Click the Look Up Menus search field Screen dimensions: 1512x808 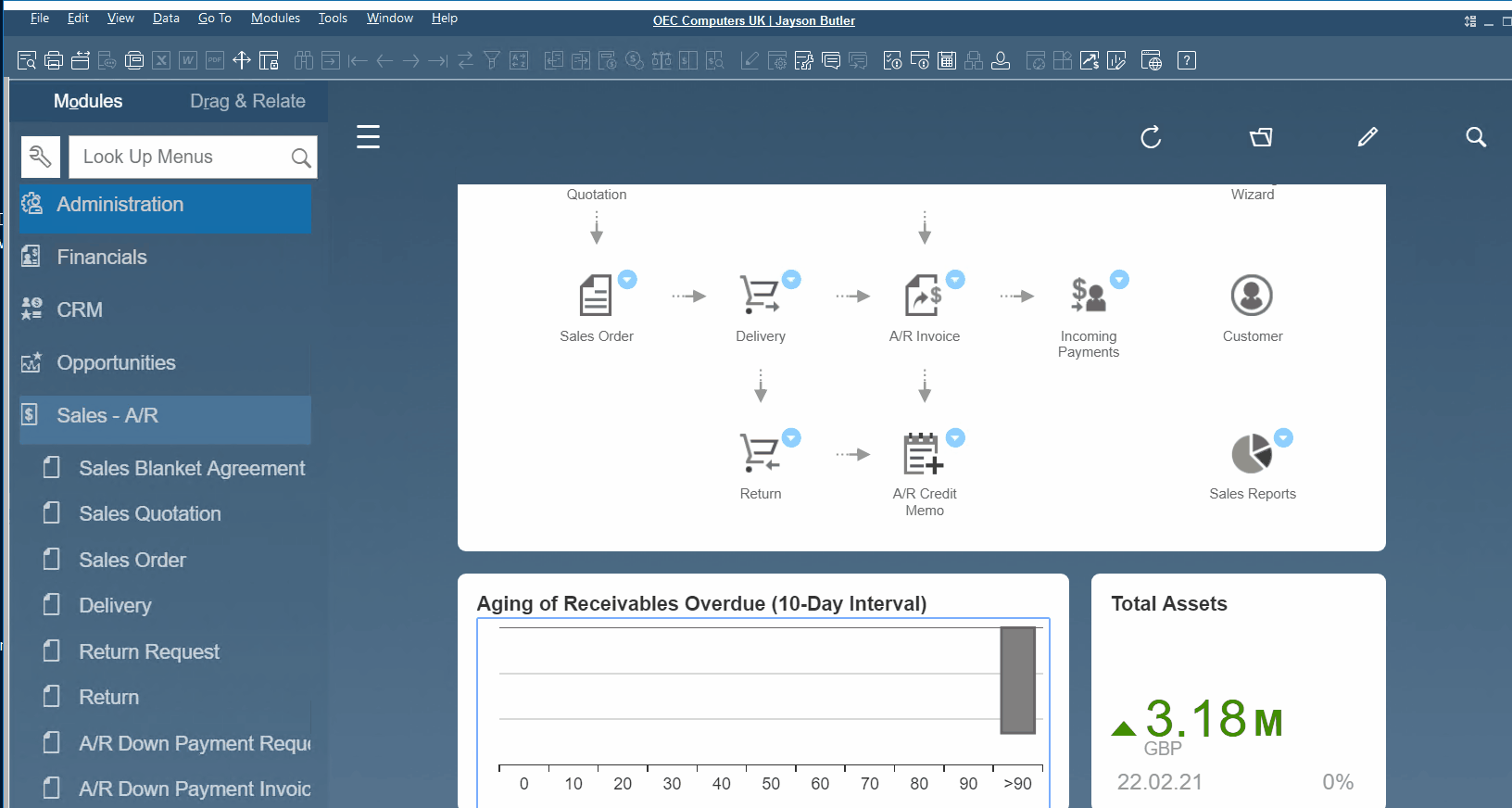point(181,157)
